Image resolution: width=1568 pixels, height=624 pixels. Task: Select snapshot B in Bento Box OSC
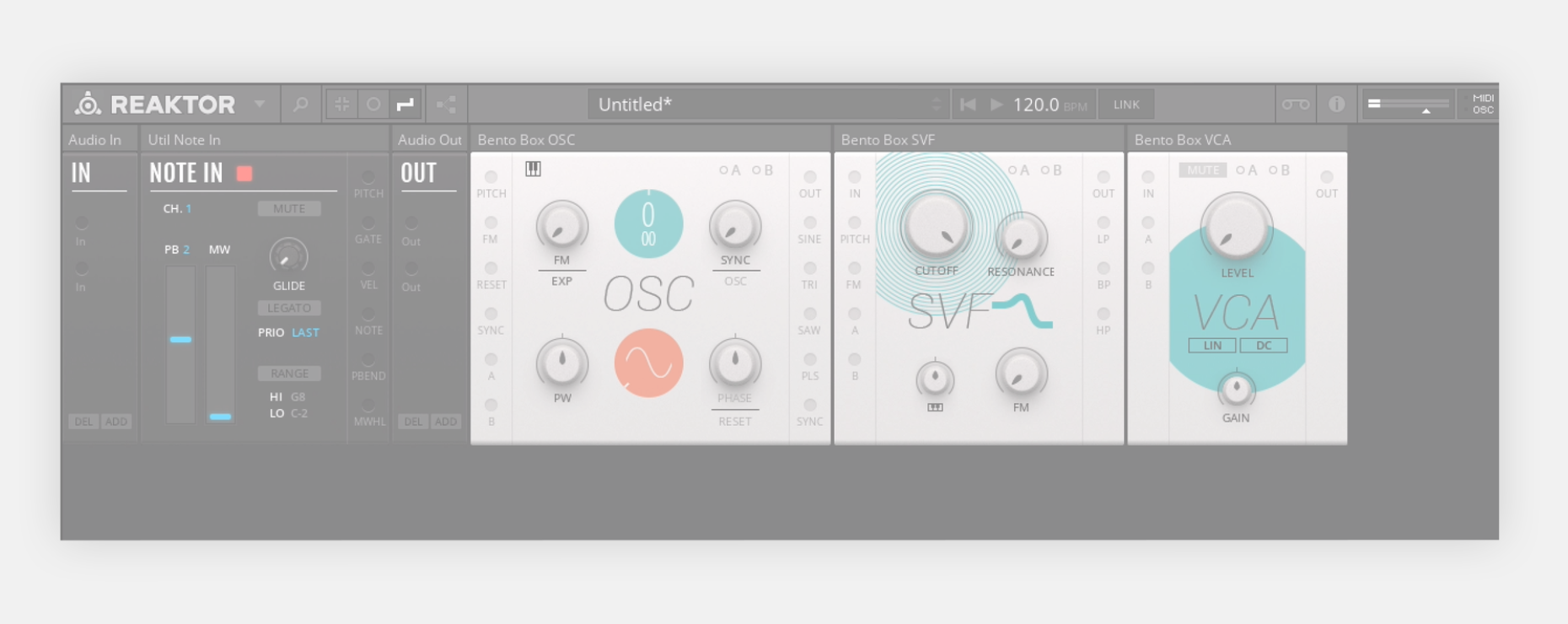pyautogui.click(x=763, y=170)
